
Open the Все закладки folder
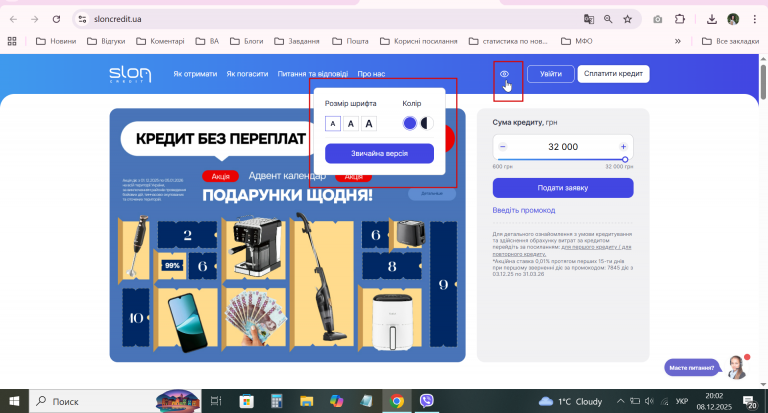click(x=730, y=41)
